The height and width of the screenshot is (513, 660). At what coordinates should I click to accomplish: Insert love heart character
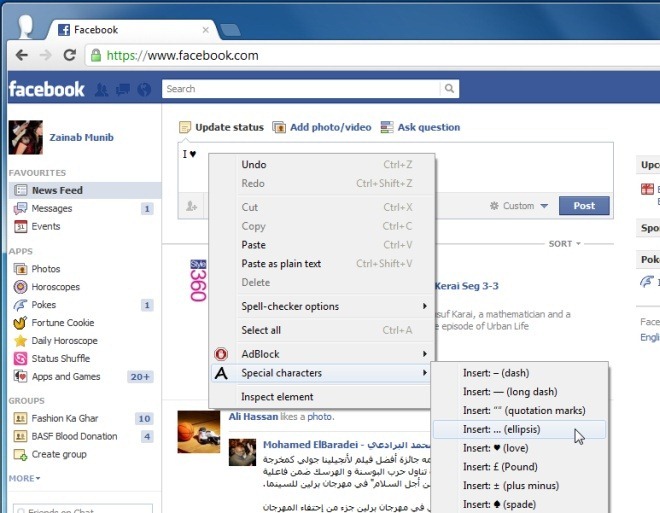pos(519,448)
